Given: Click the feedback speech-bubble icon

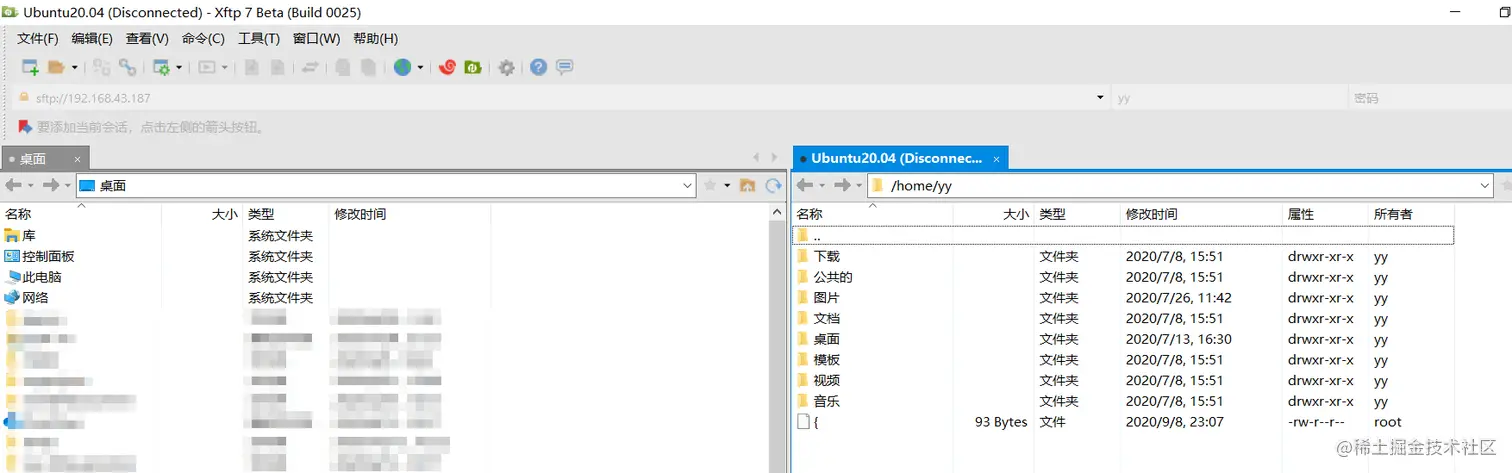Looking at the screenshot, I should pyautogui.click(x=564, y=67).
